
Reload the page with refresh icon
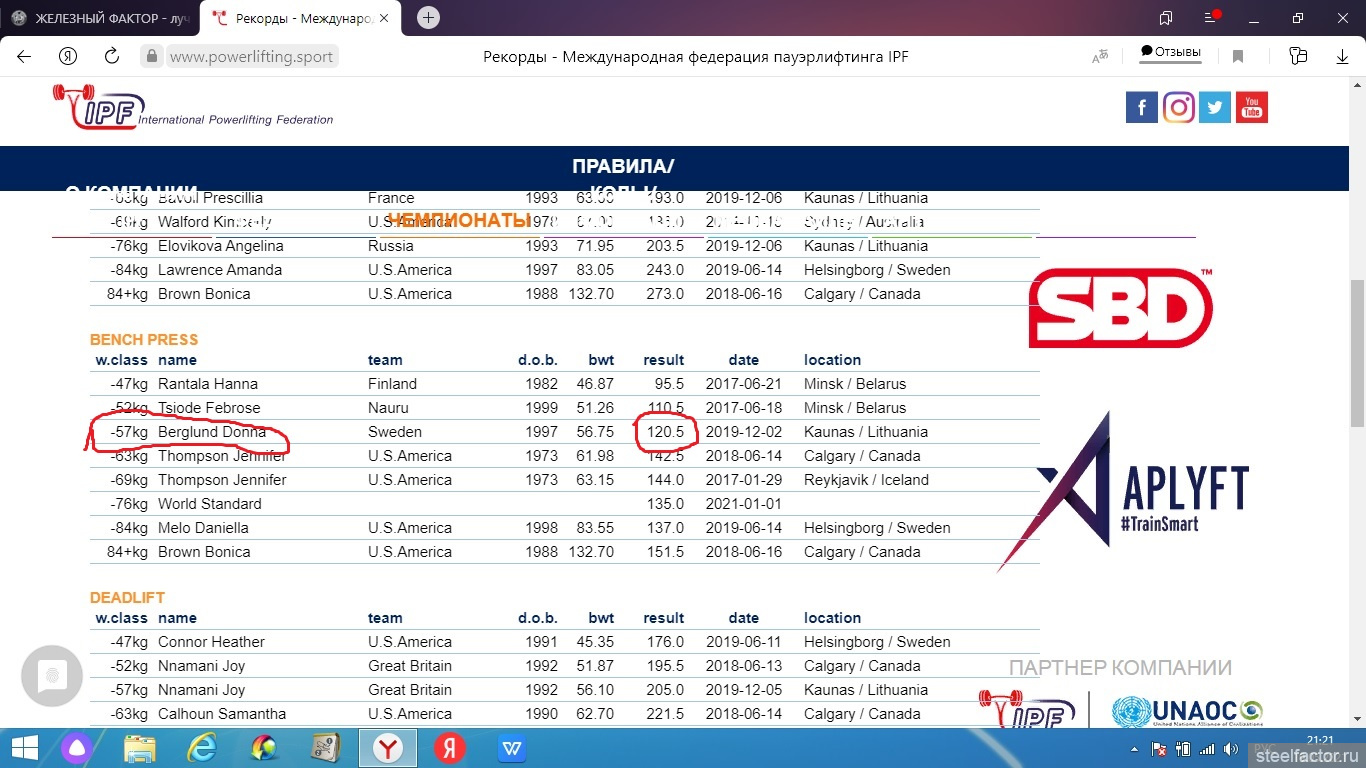coord(112,57)
